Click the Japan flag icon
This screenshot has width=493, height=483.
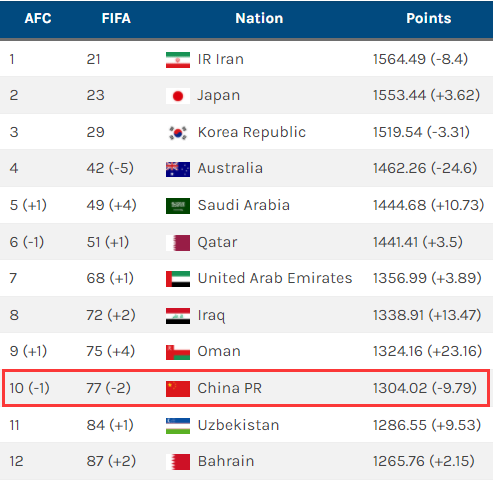click(x=178, y=96)
